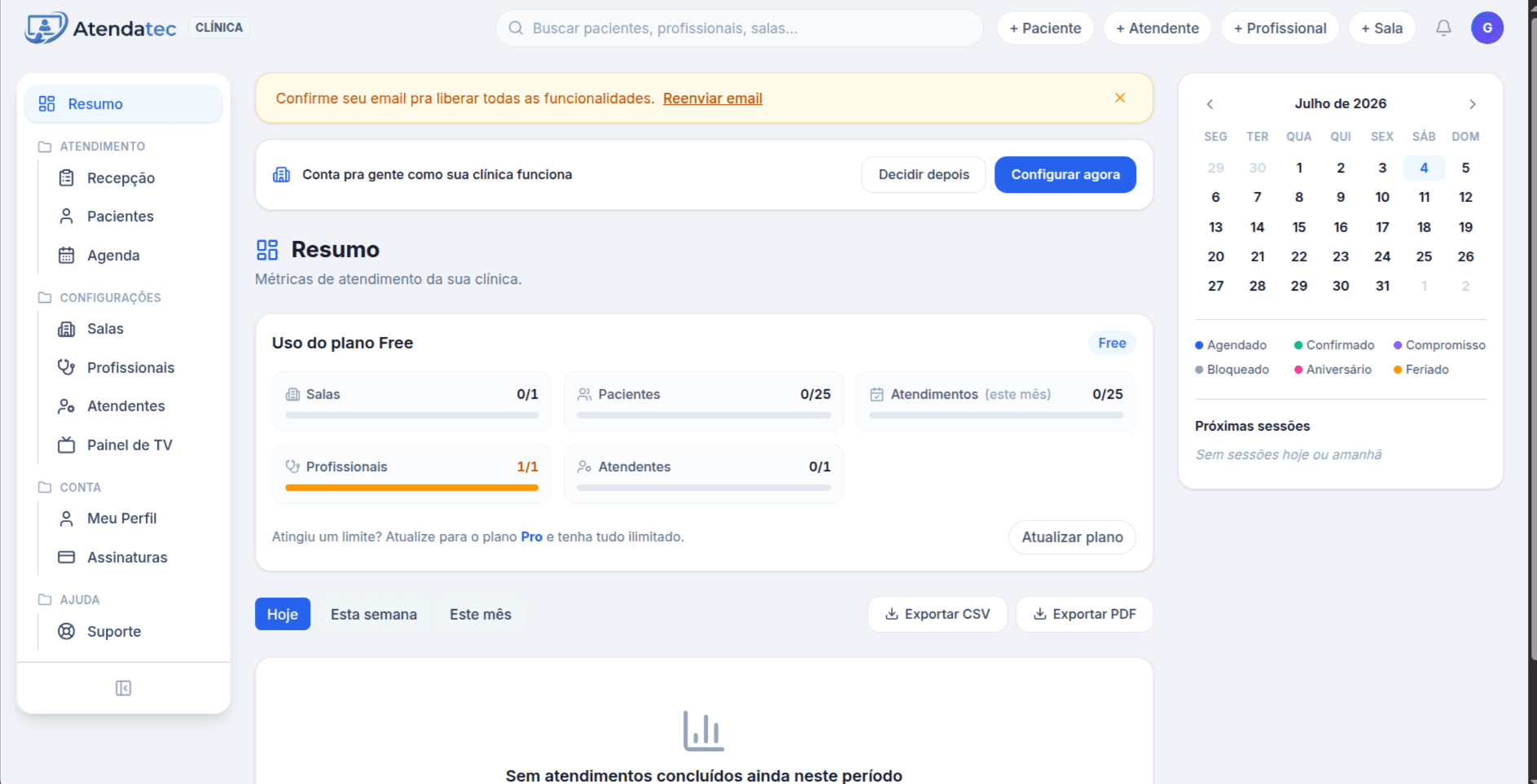The height and width of the screenshot is (784, 1537).
Task: Click the Agenda calendar icon
Action: pos(67,255)
